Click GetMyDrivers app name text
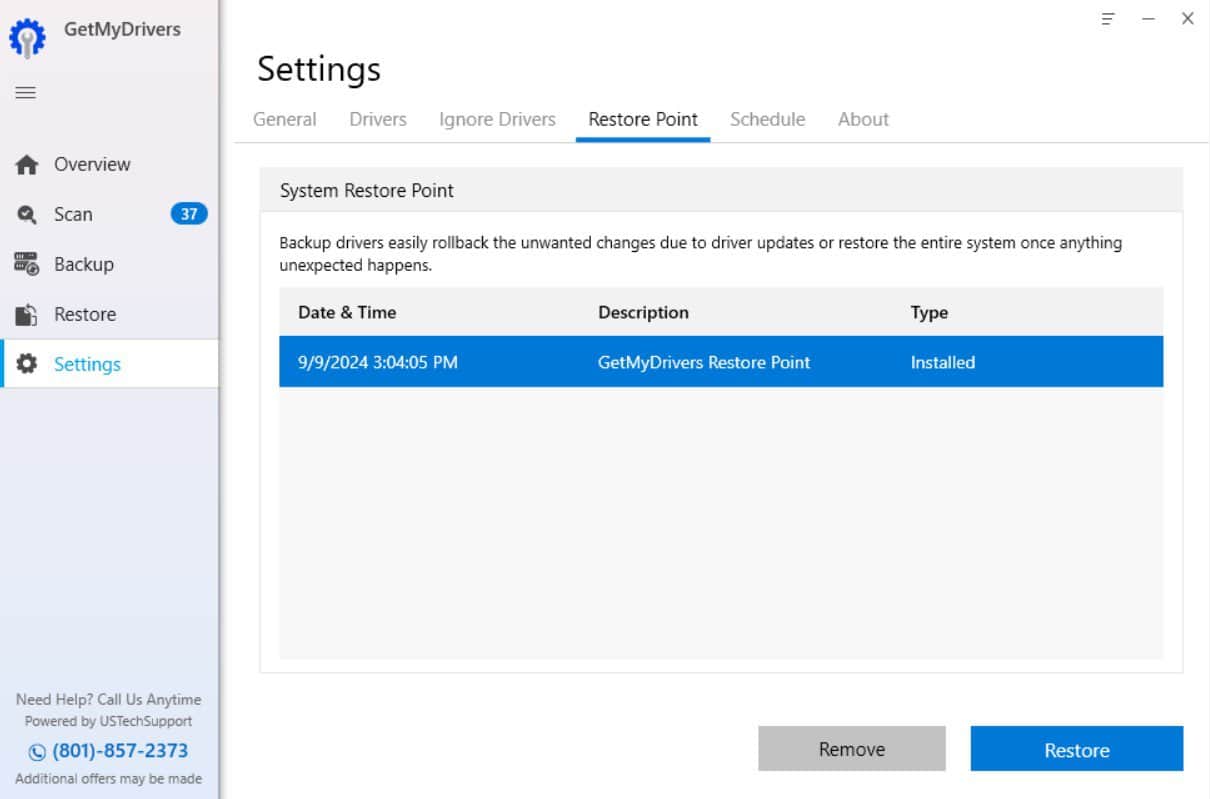This screenshot has width=1210, height=799. click(x=122, y=29)
